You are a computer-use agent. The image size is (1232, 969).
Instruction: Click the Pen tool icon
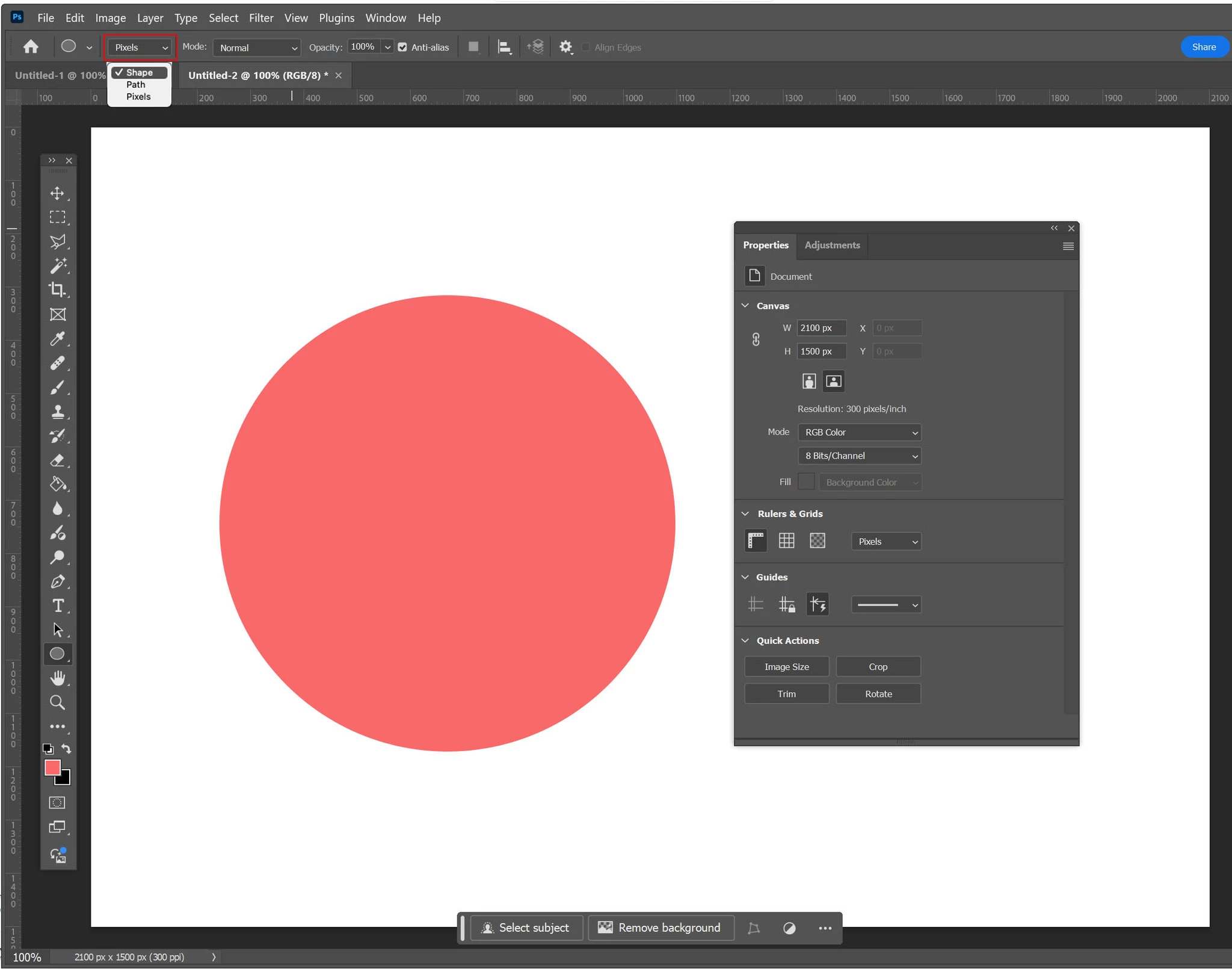click(57, 581)
